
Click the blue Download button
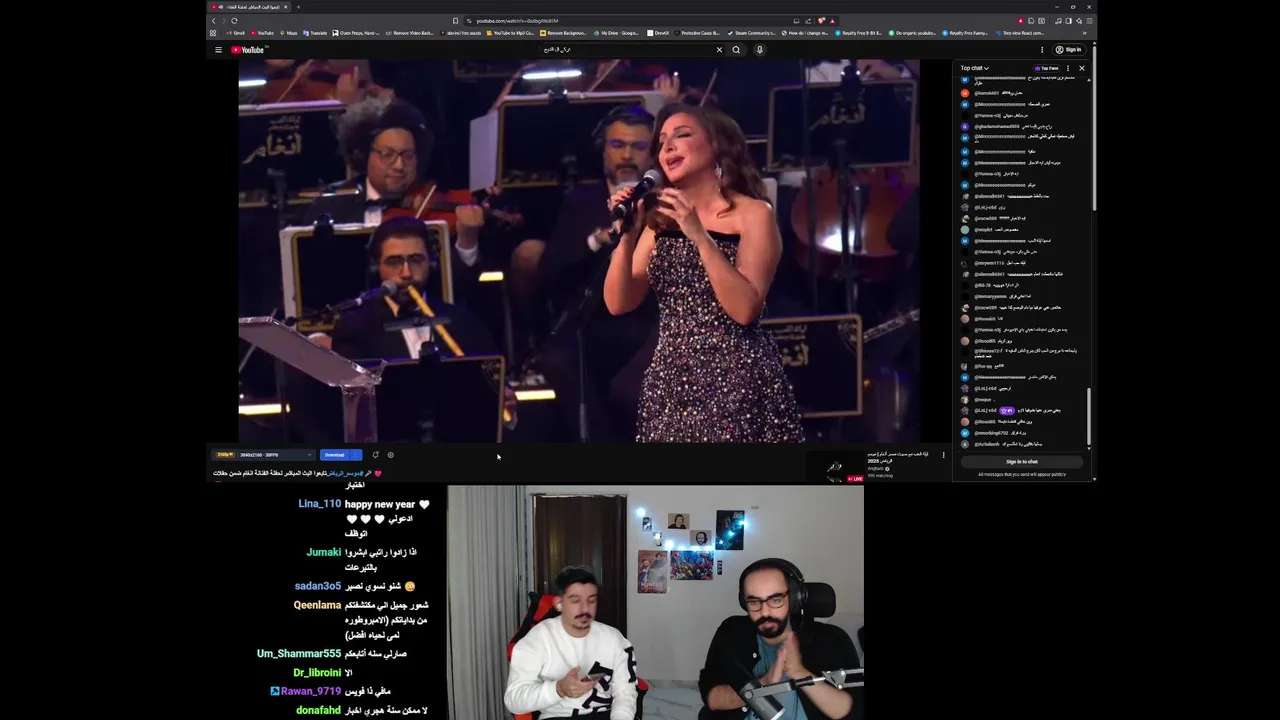click(334, 455)
